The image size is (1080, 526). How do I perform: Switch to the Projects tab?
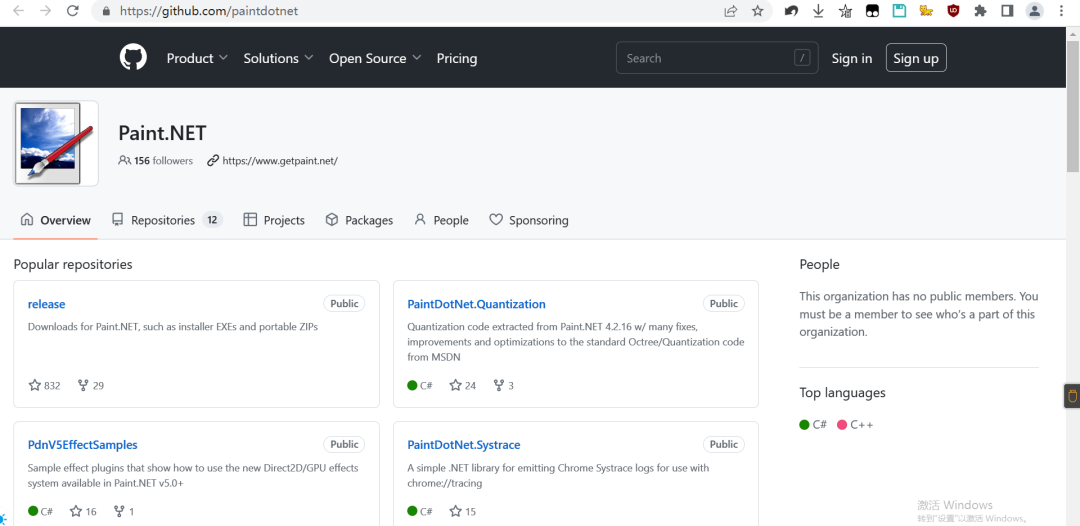tap(274, 220)
